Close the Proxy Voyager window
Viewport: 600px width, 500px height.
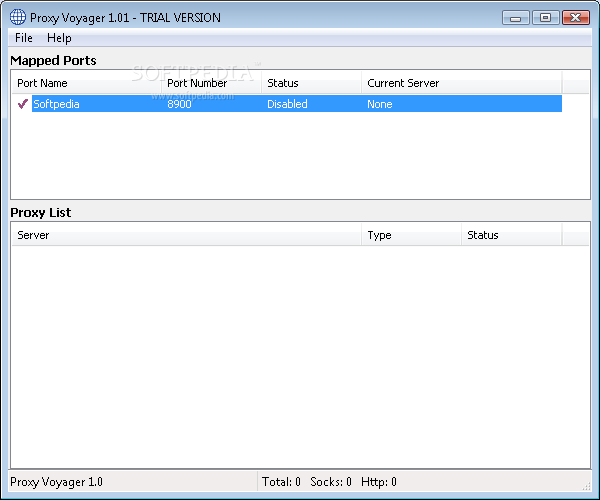[576, 18]
